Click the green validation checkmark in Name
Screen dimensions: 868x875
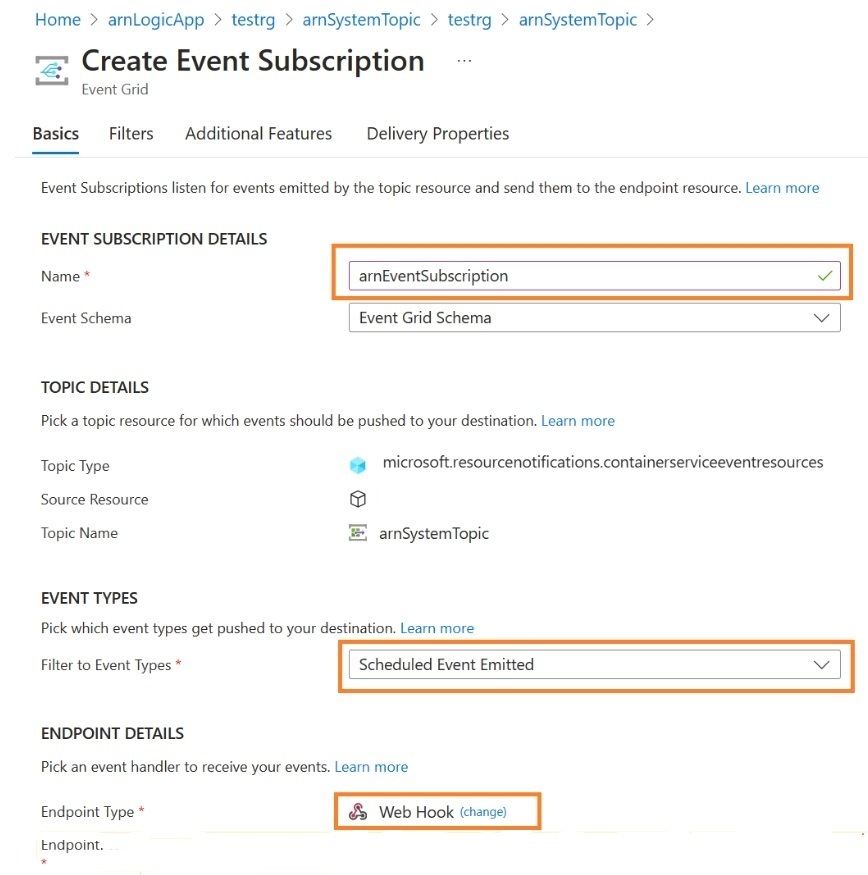click(x=825, y=276)
